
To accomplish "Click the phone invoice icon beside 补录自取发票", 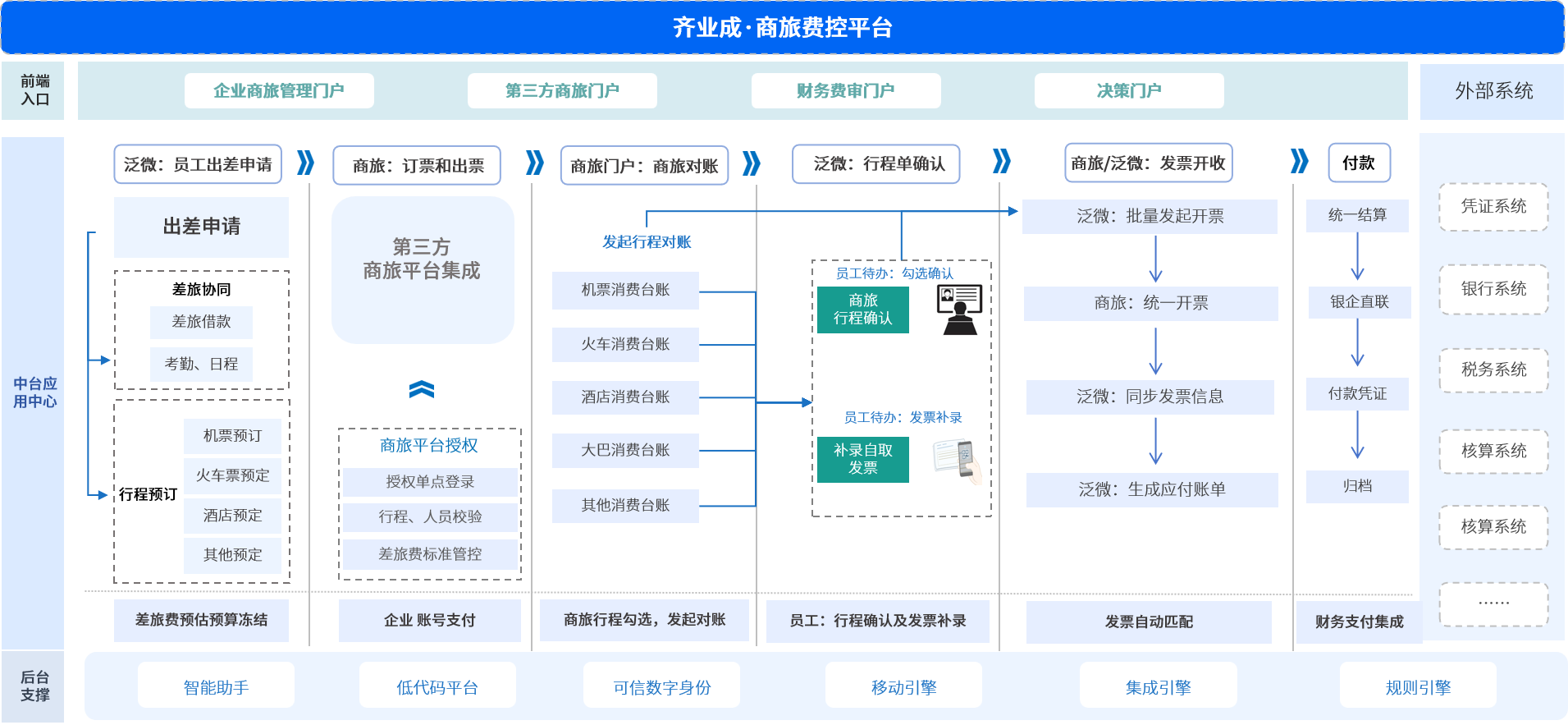I will (x=958, y=461).
